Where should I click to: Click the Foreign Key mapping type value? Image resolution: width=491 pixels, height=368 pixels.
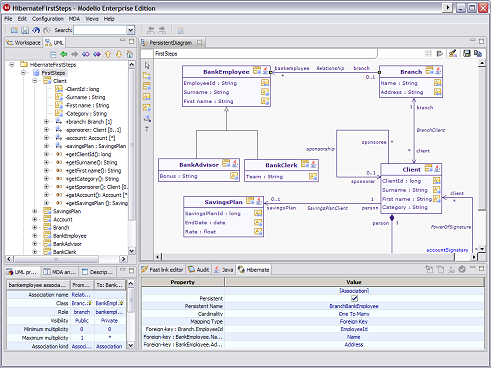tap(354, 322)
